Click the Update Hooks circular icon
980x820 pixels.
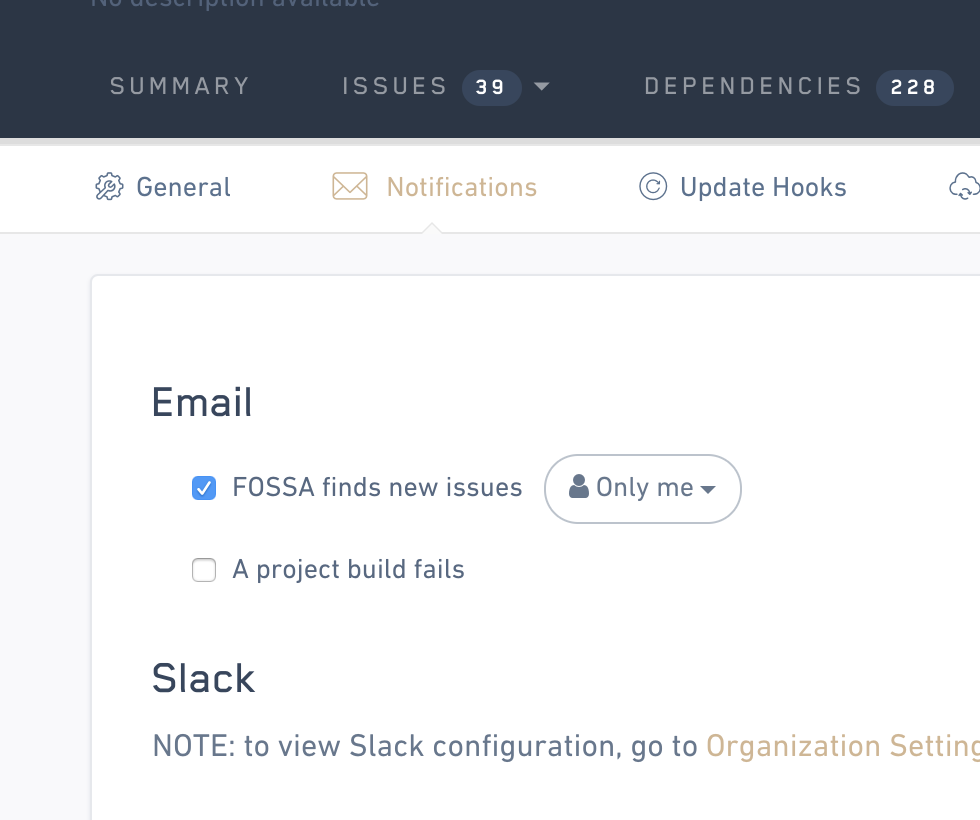click(x=653, y=187)
